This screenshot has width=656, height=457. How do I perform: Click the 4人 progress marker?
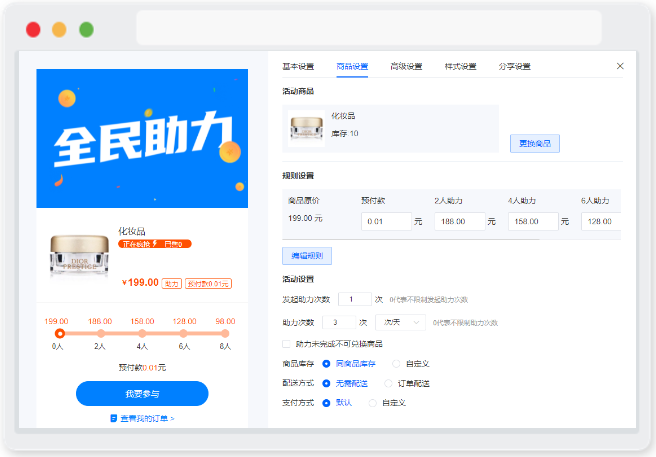pos(142,334)
